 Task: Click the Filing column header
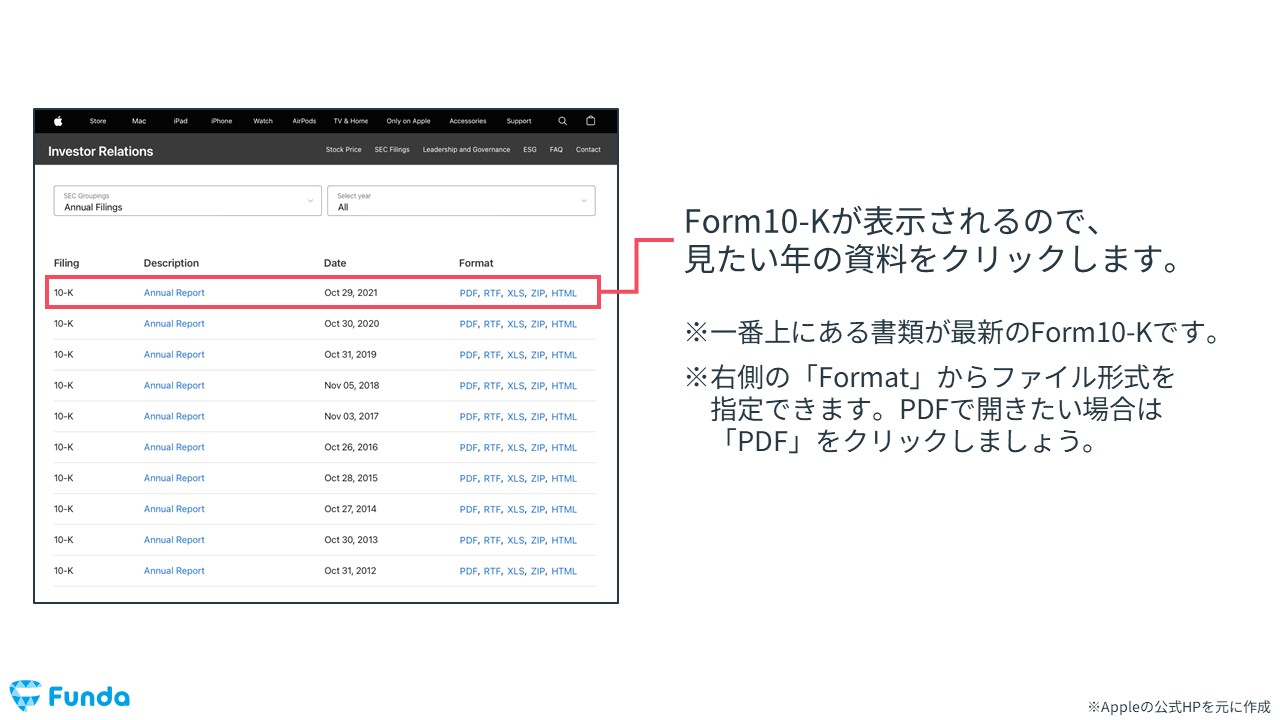tap(66, 263)
